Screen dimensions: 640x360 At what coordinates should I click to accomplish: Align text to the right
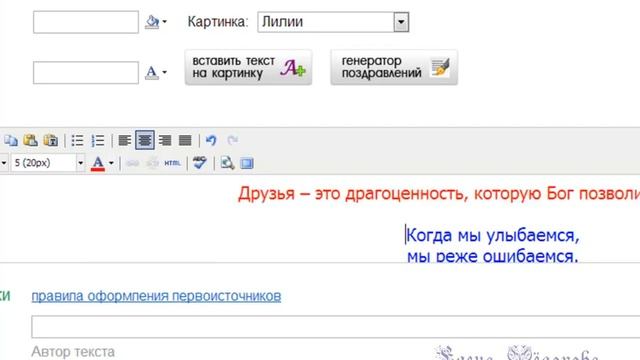click(165, 140)
